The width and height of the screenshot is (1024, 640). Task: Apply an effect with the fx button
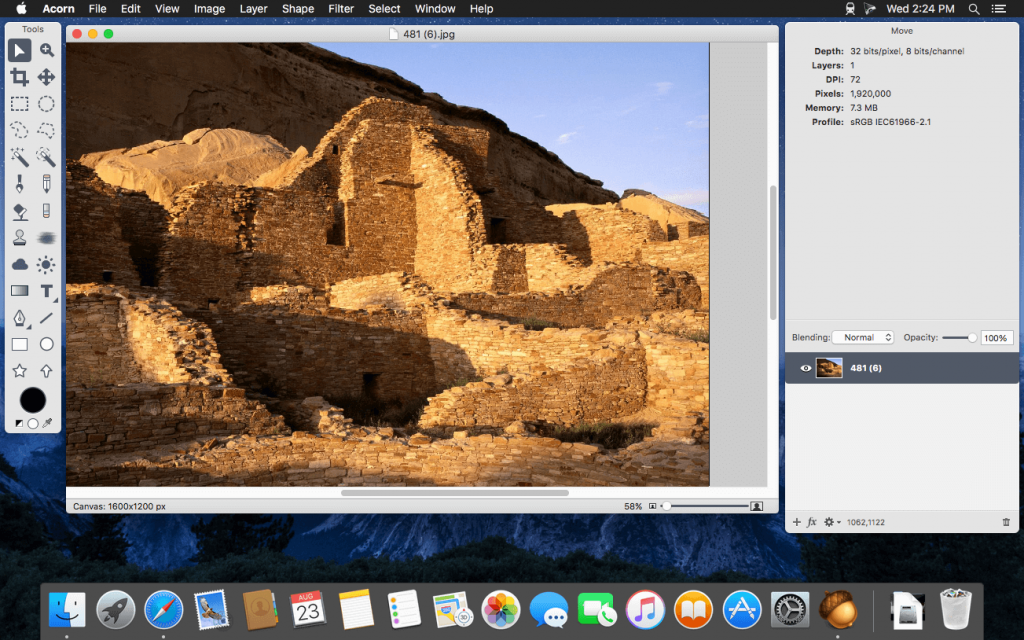tap(811, 521)
